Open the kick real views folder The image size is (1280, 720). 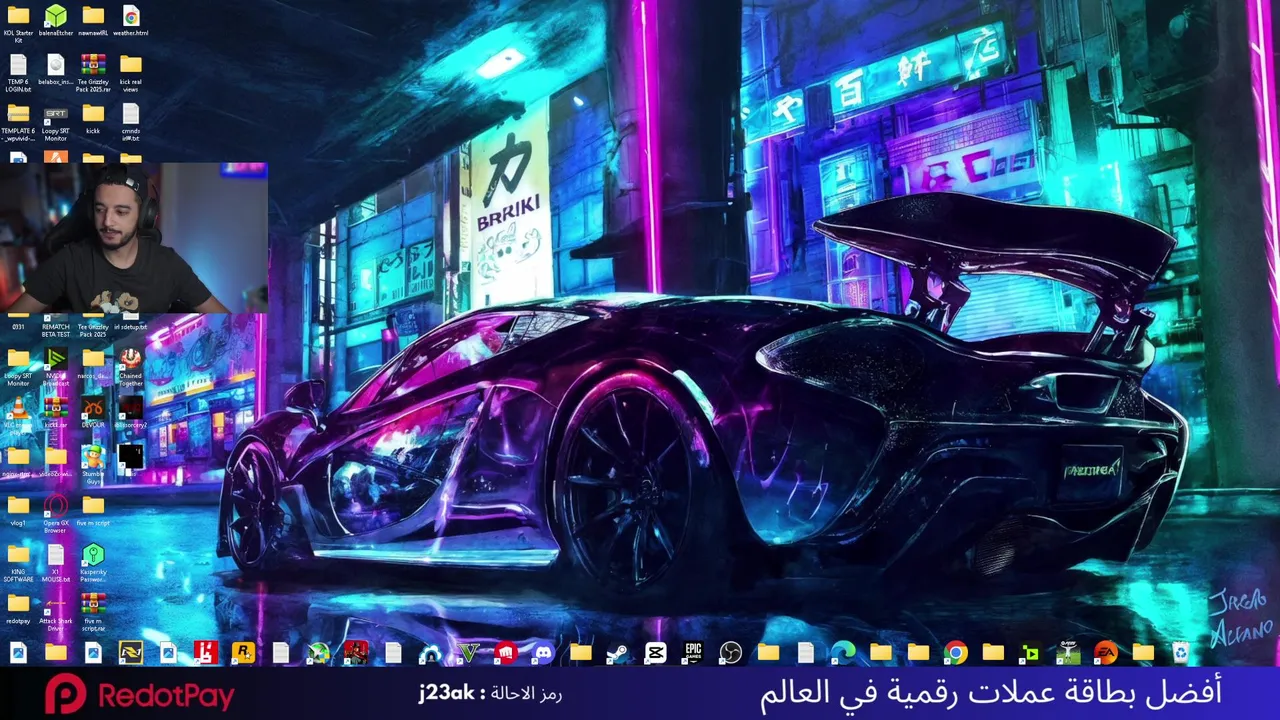click(131, 73)
